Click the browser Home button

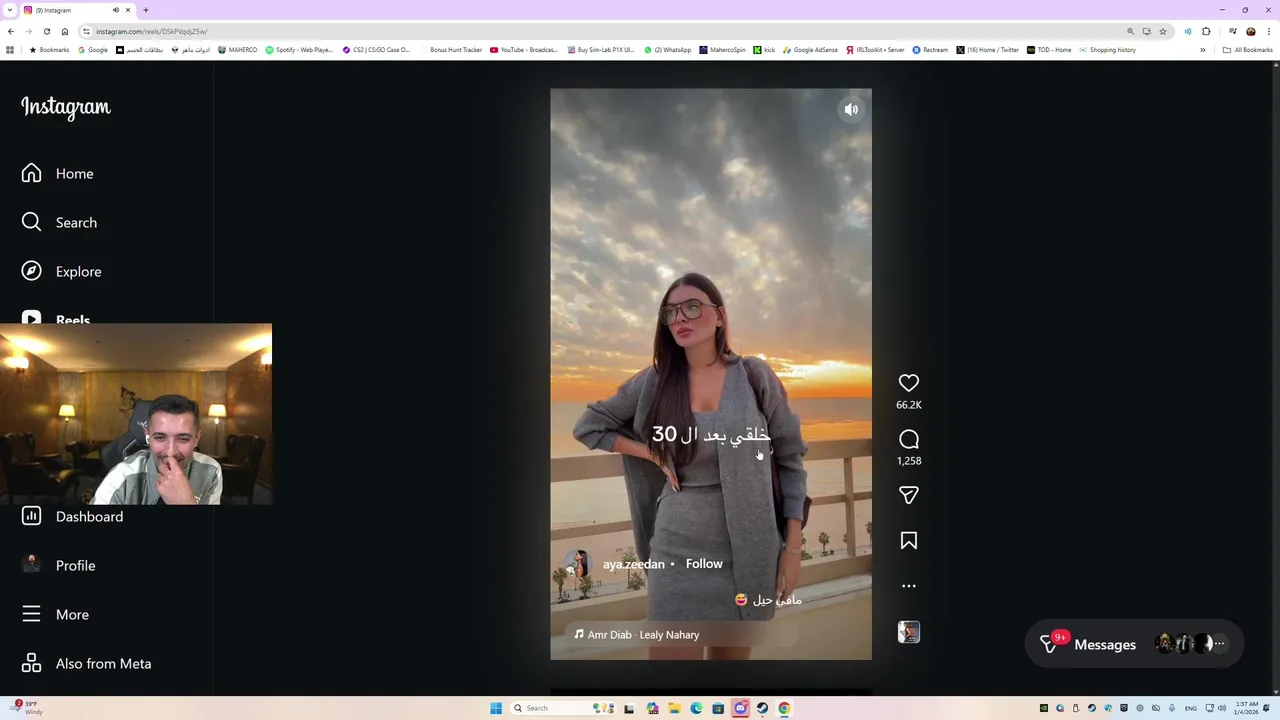pyautogui.click(x=64, y=31)
